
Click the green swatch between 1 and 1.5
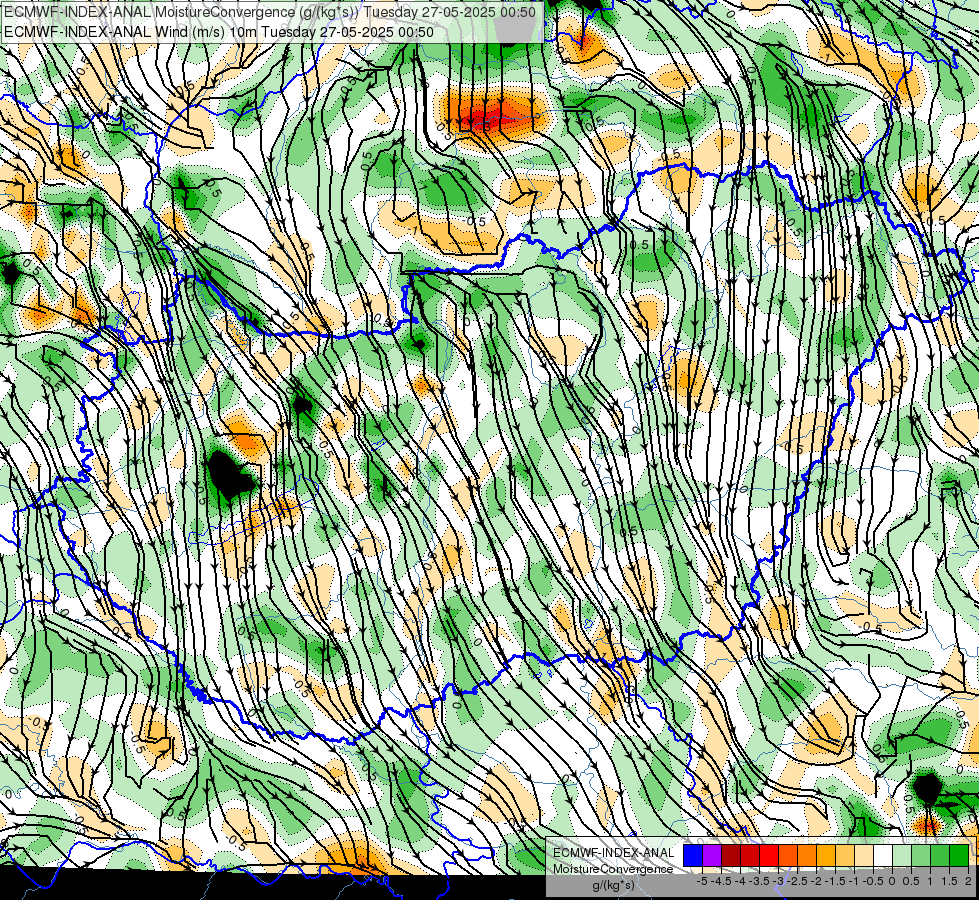[x=940, y=856]
